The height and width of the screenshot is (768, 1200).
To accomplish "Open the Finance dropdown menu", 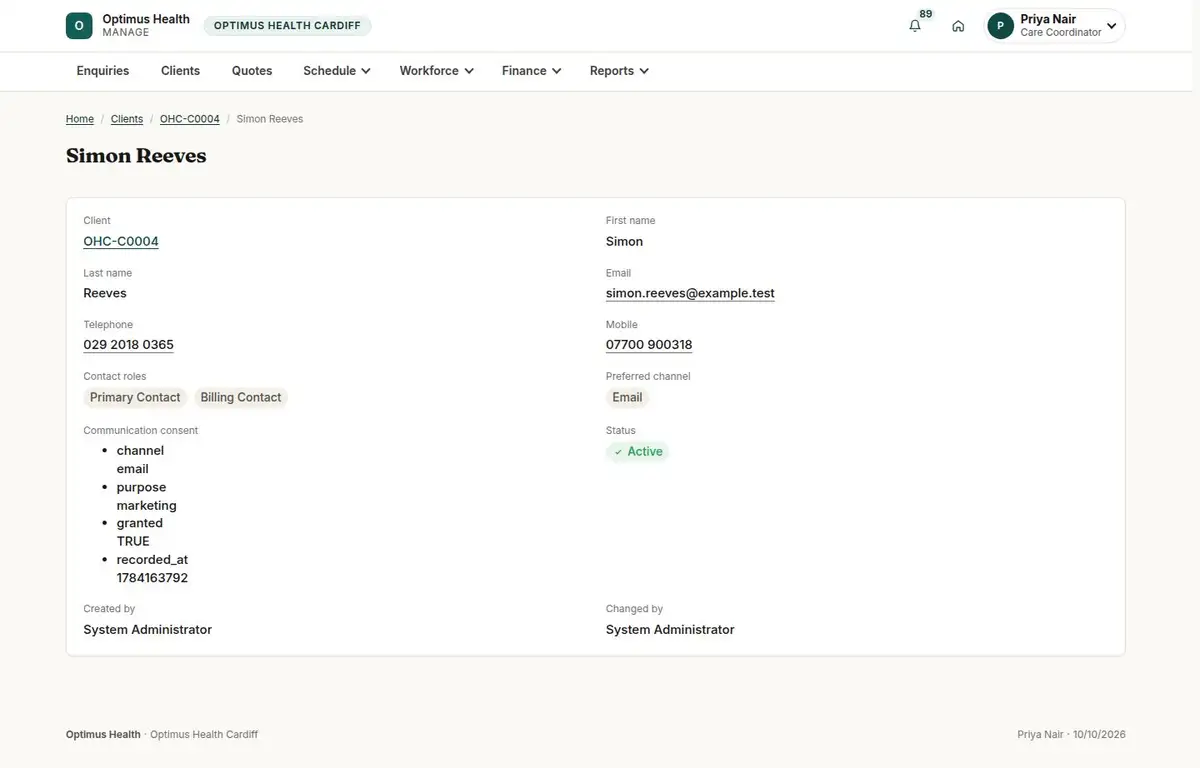I will 531,71.
